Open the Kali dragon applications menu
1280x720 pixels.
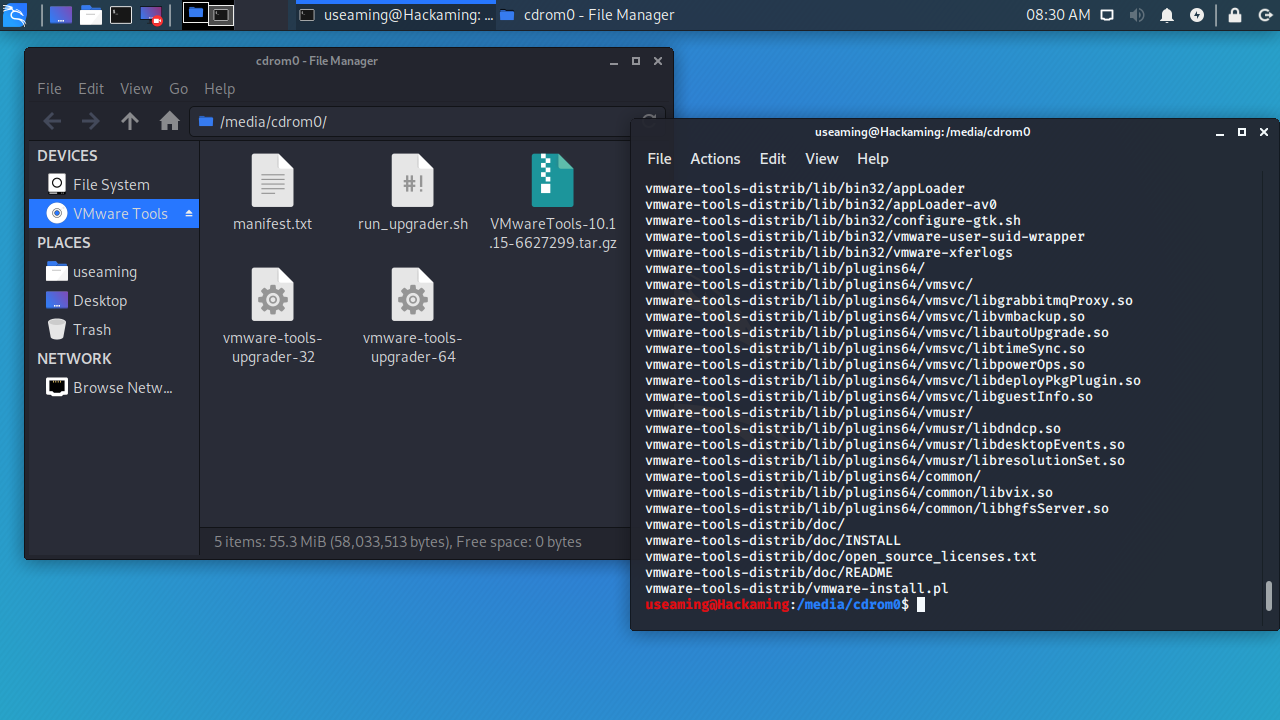[15, 15]
